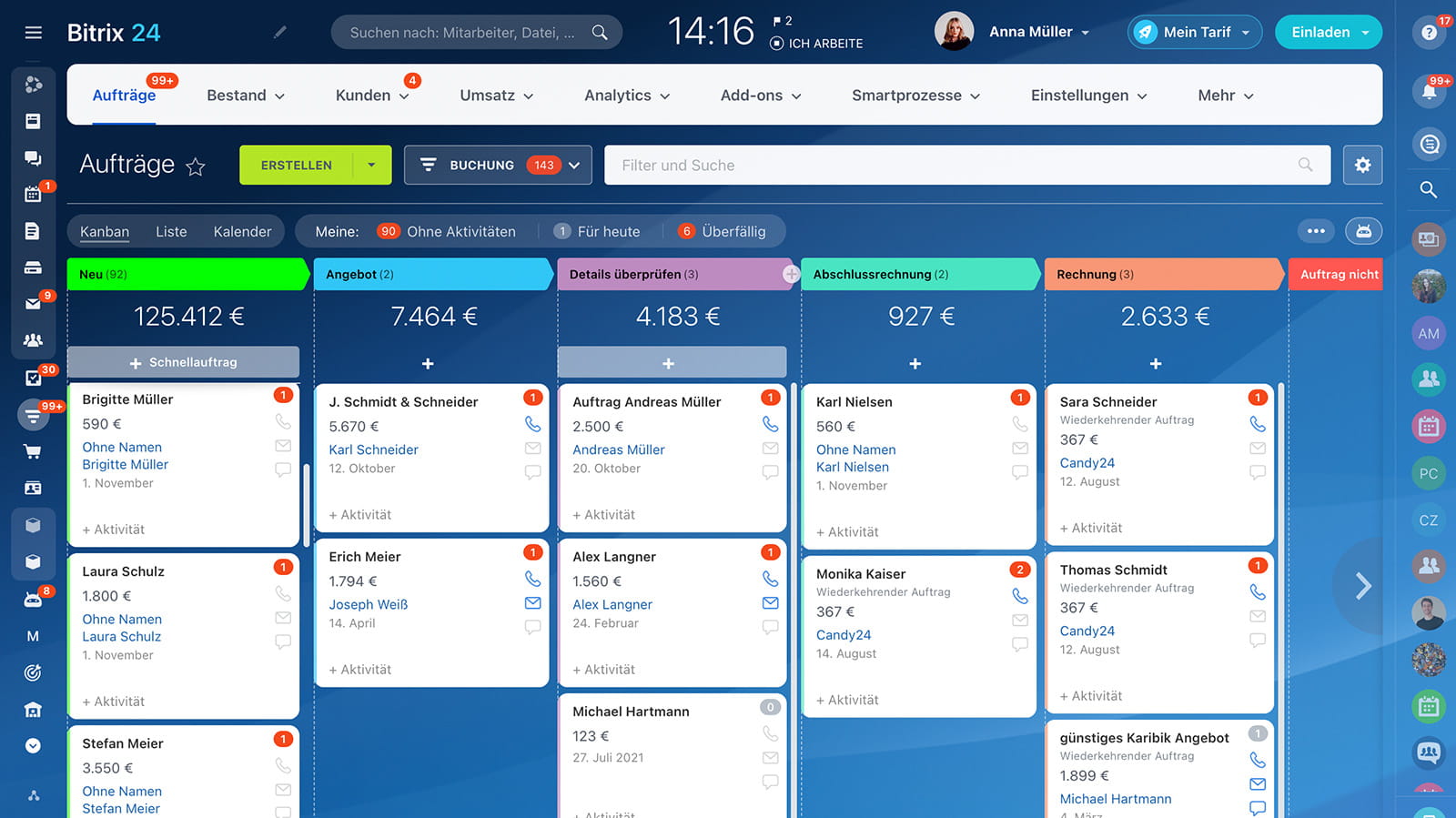Viewport: 1456px width, 818px height.
Task: Click the robot automation icon above the board
Action: tap(1363, 231)
